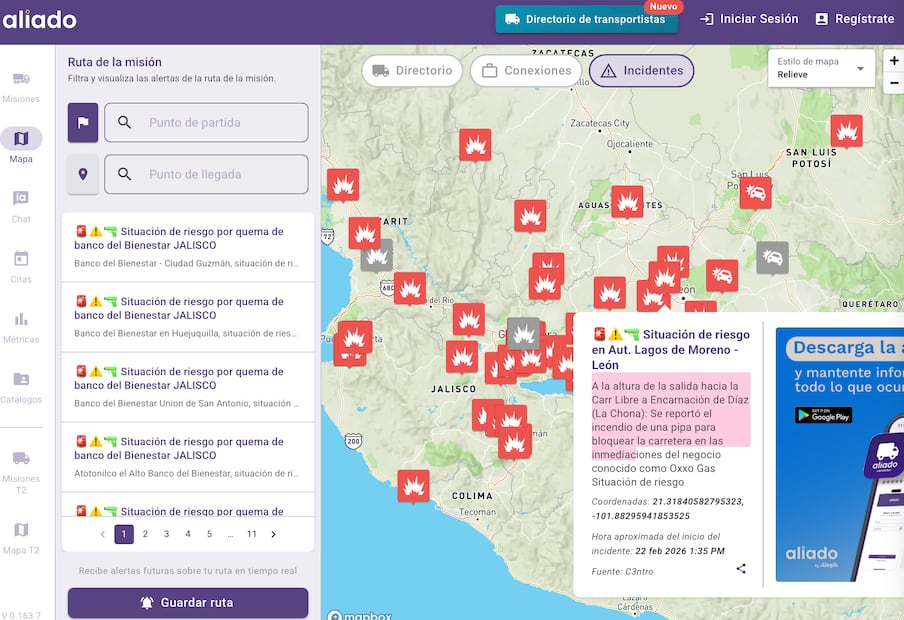Open the Métricas panel from the sidebar
This screenshot has height=620, width=904.
(21, 320)
